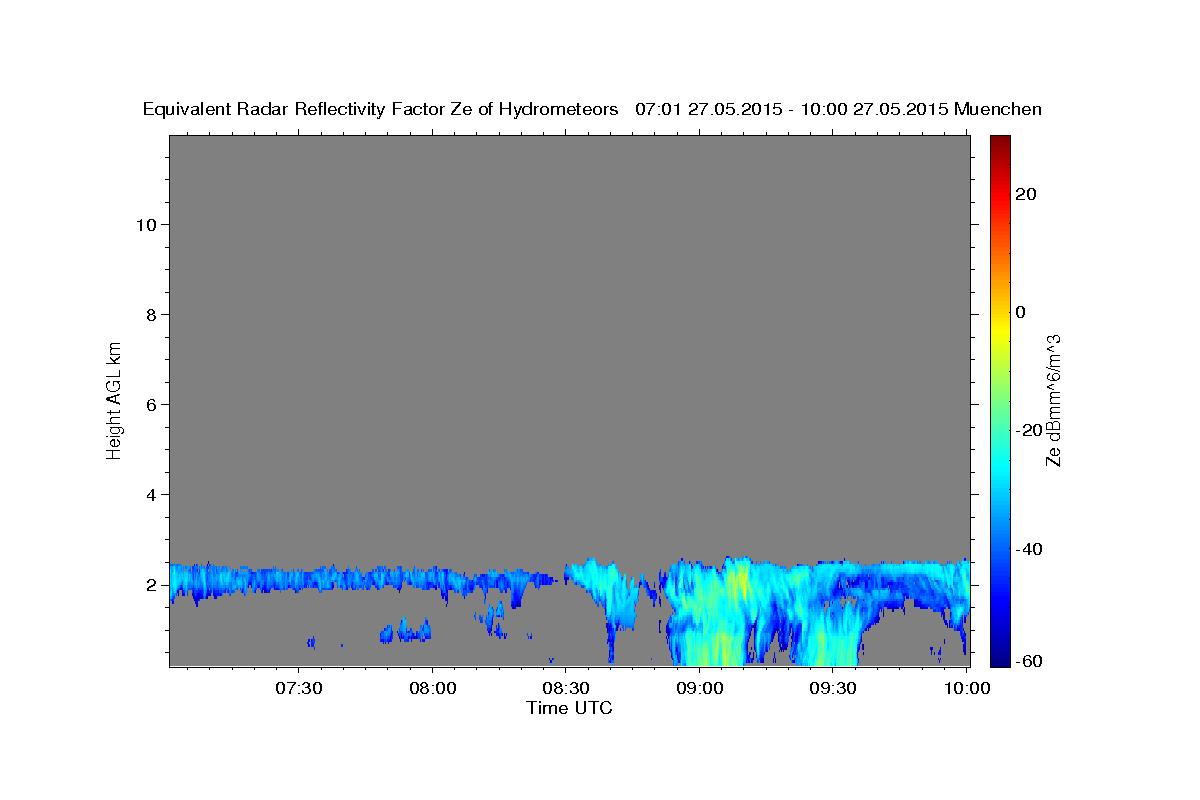Click the height axis label 4
The height and width of the screenshot is (800, 1200).
150,494
